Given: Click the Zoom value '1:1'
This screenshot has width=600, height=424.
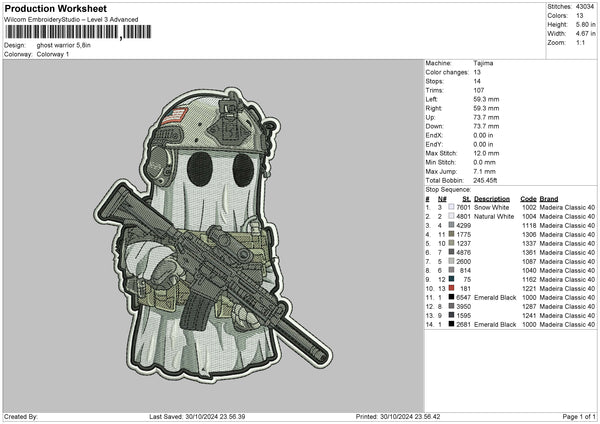Looking at the screenshot, I should tap(580, 42).
